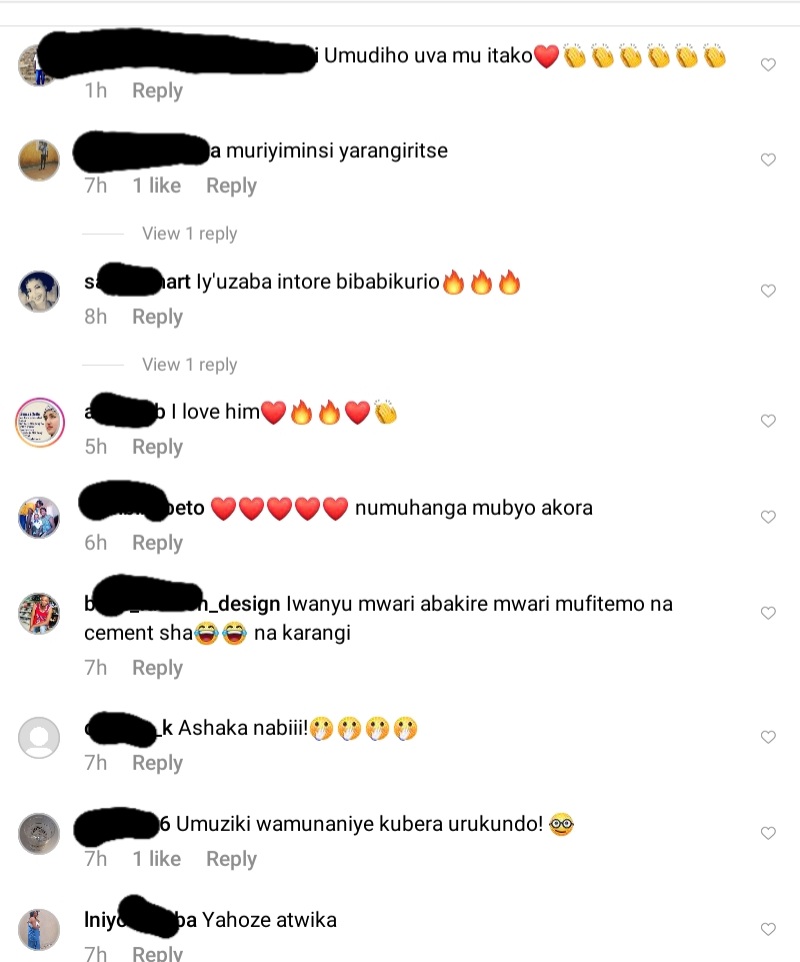Like the "numuhanga mubyo akora" comment
Viewport: 800px width, 962px height.
[x=768, y=517]
